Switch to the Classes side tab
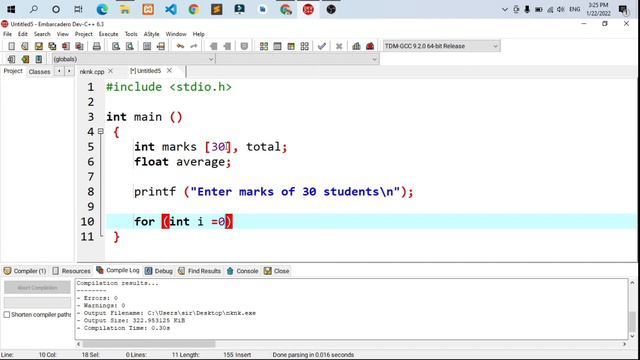 [39, 72]
